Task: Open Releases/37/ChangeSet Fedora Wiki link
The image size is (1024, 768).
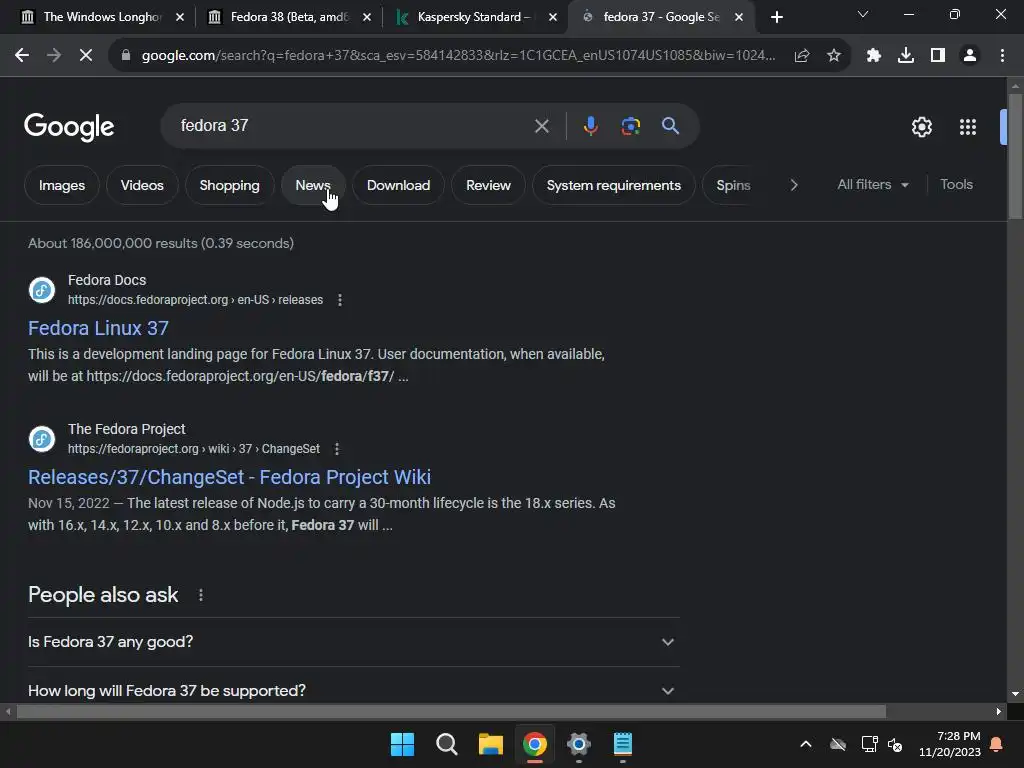Action: click(x=229, y=477)
